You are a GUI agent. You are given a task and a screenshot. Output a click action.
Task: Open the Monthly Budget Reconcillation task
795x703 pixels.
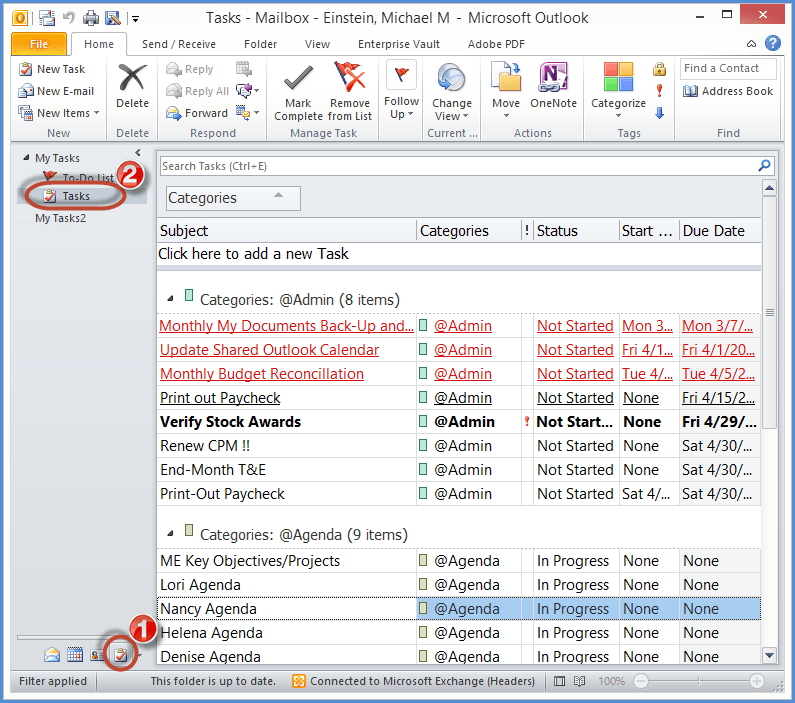pos(262,374)
